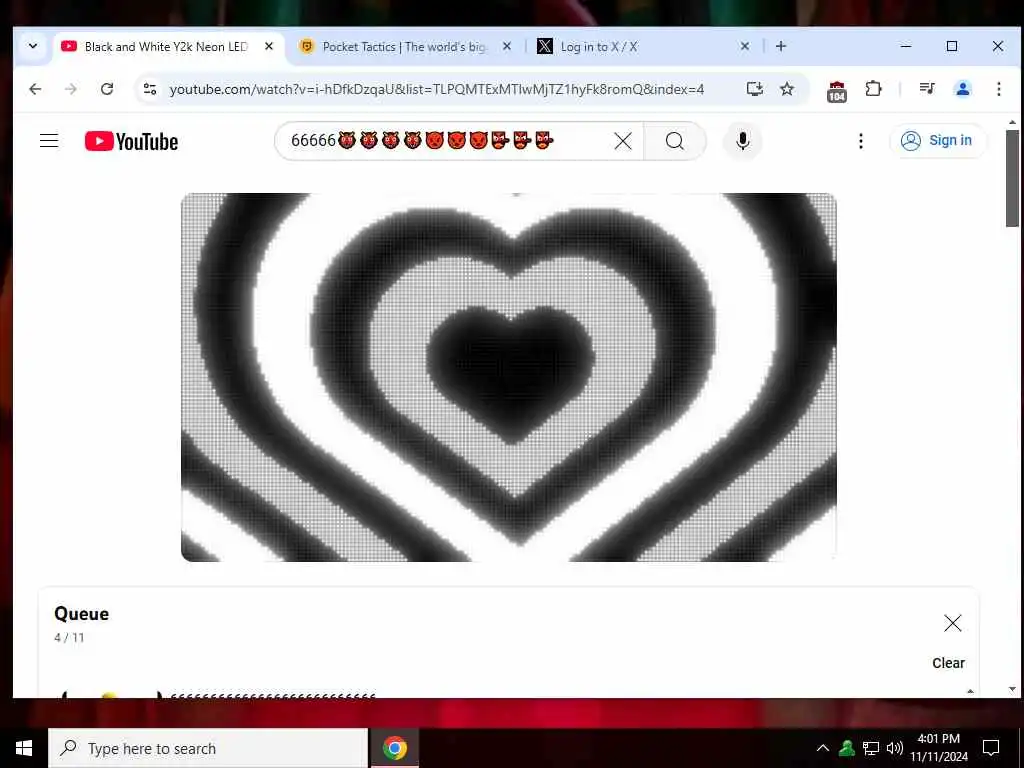Image resolution: width=1024 pixels, height=768 pixels.
Task: Close the Log in to X tab
Action: (744, 46)
